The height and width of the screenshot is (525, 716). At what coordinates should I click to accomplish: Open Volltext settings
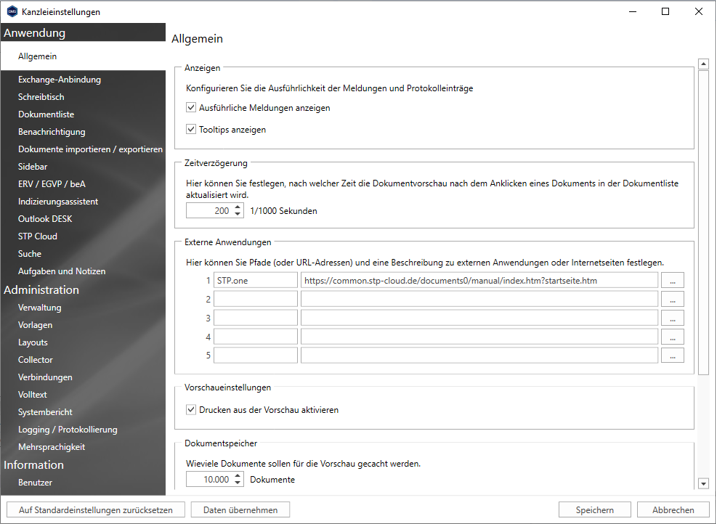coord(32,394)
